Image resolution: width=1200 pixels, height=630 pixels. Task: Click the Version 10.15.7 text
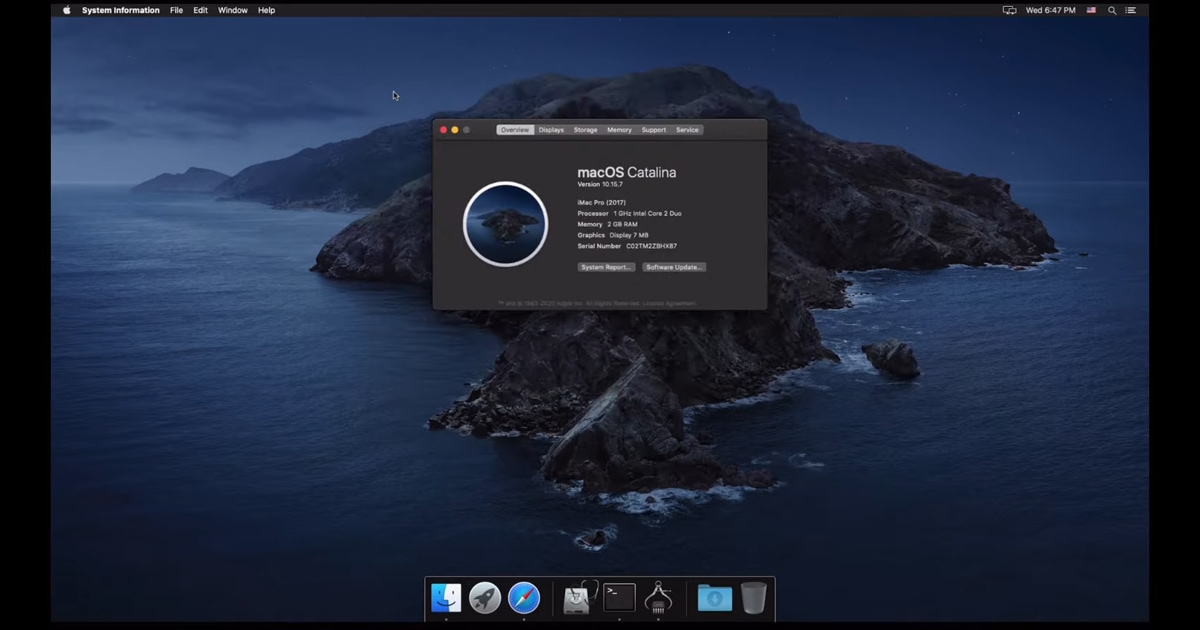(x=600, y=185)
